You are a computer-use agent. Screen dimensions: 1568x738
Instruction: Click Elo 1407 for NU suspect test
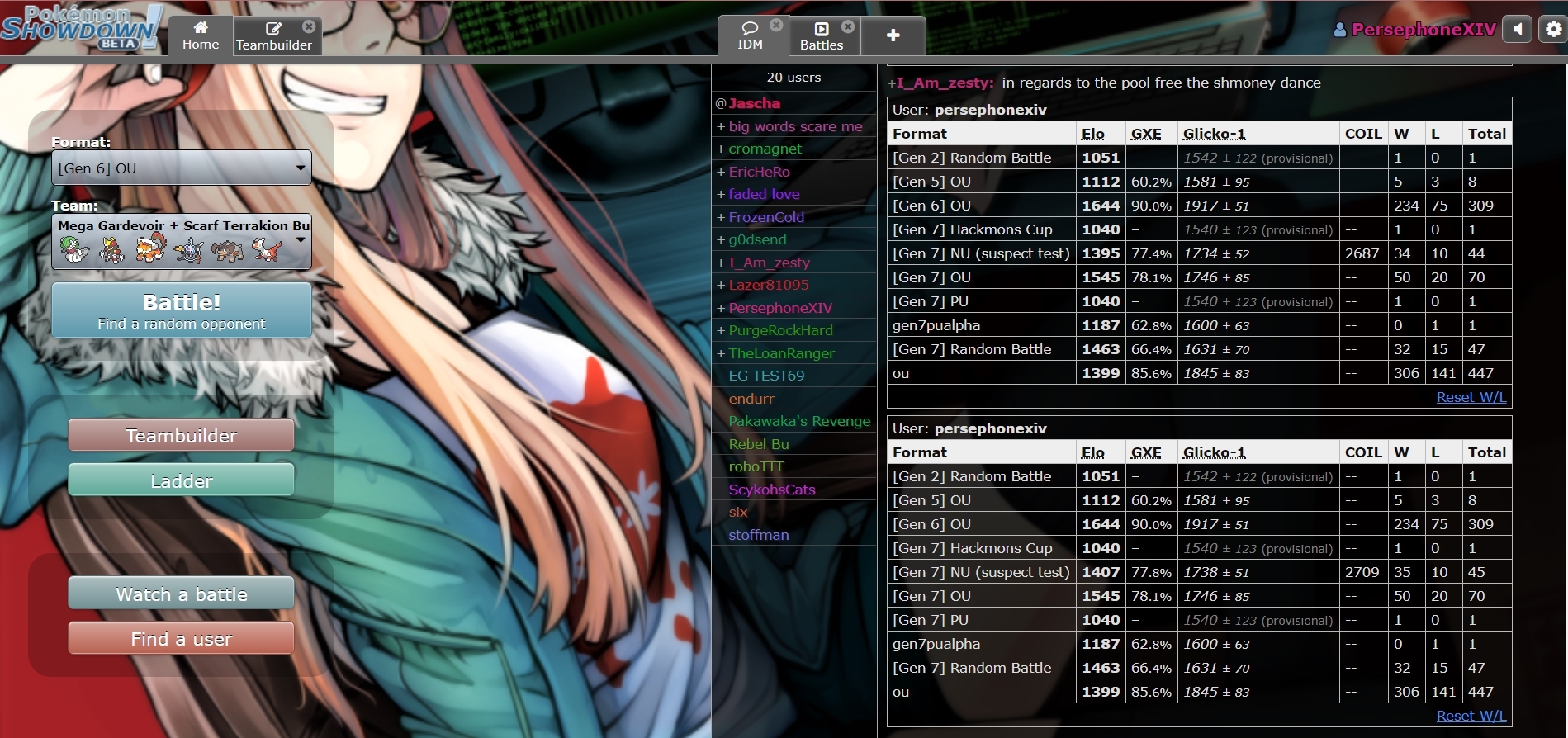pos(1101,572)
